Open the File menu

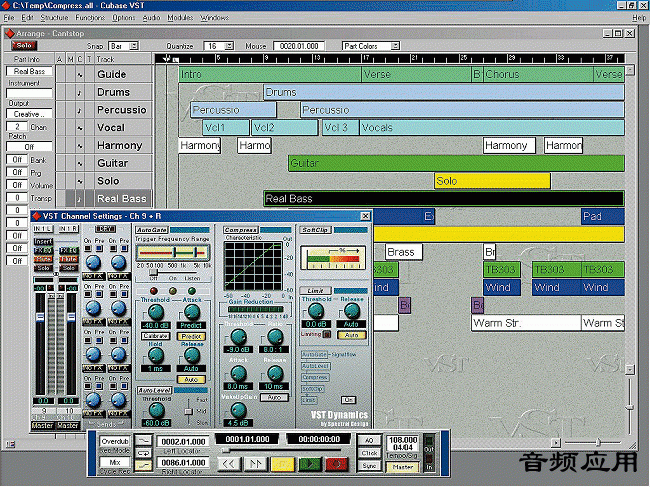click(9, 18)
